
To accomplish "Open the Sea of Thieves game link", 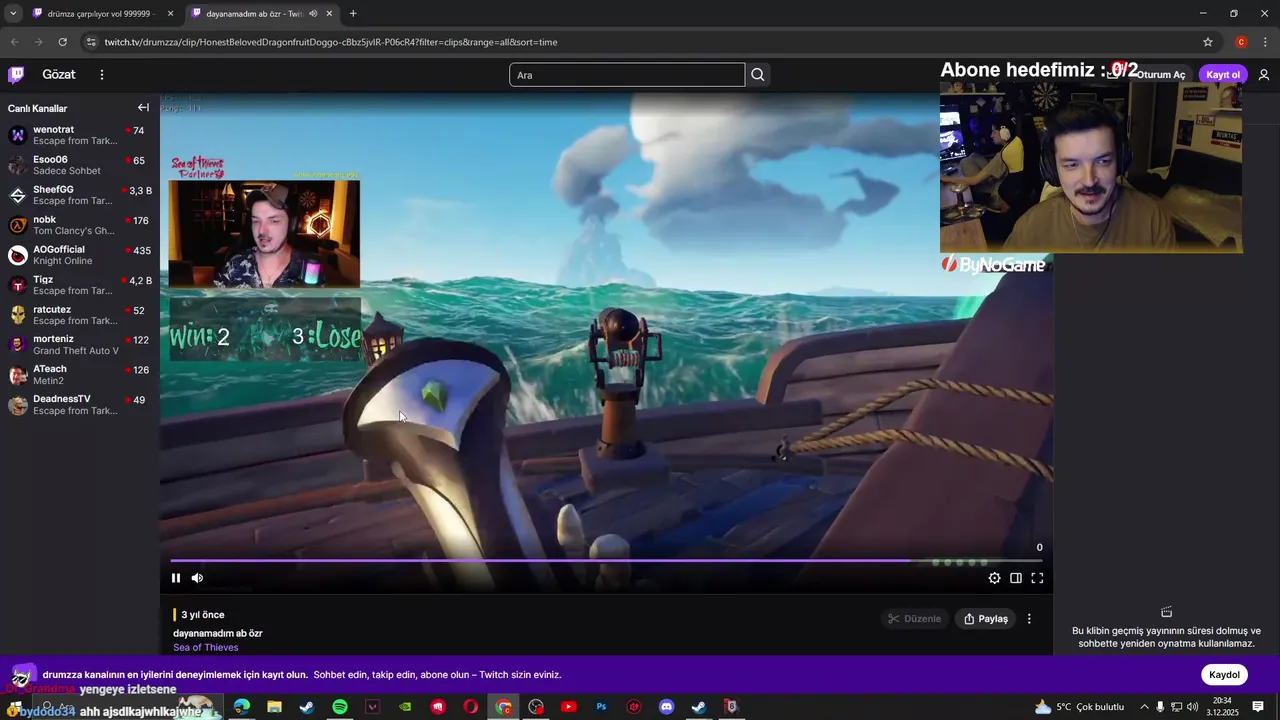I will (206, 647).
